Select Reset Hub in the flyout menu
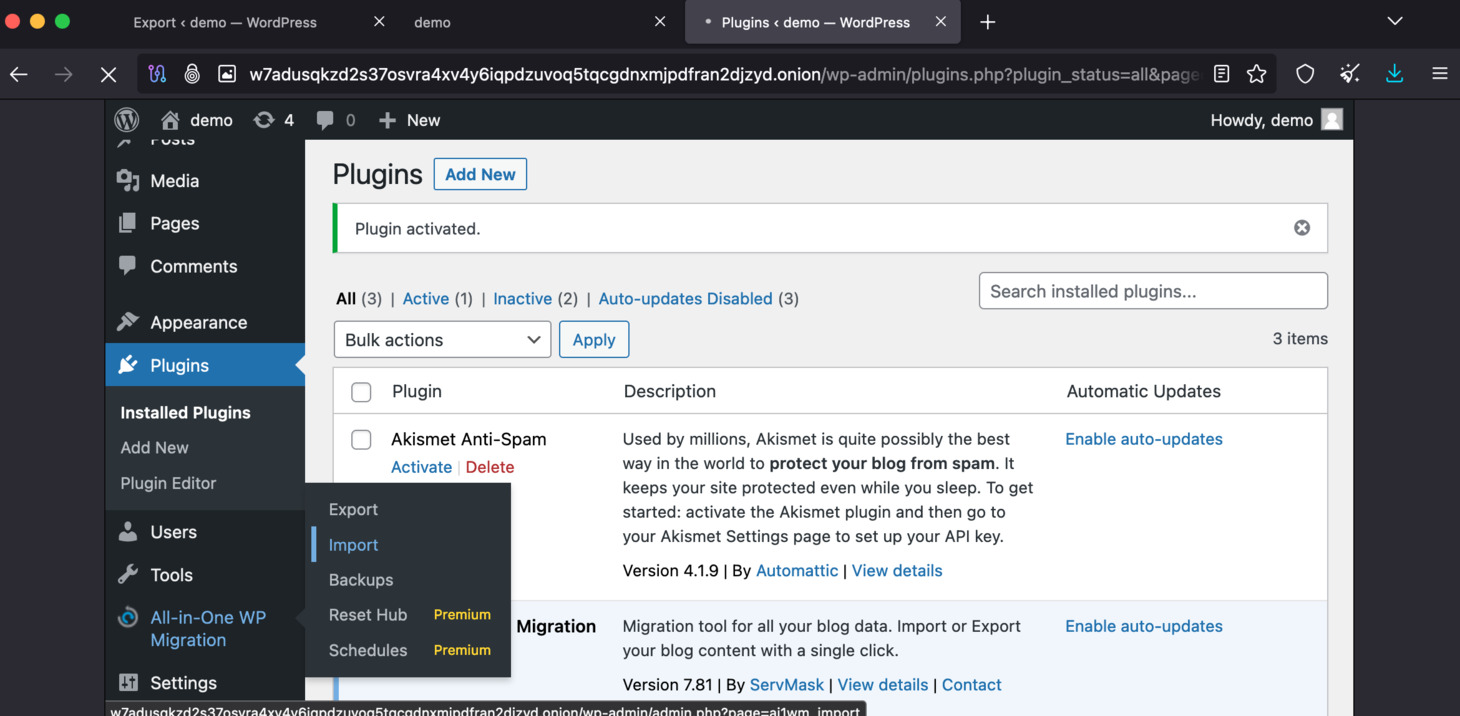The height and width of the screenshot is (716, 1460). point(368,615)
